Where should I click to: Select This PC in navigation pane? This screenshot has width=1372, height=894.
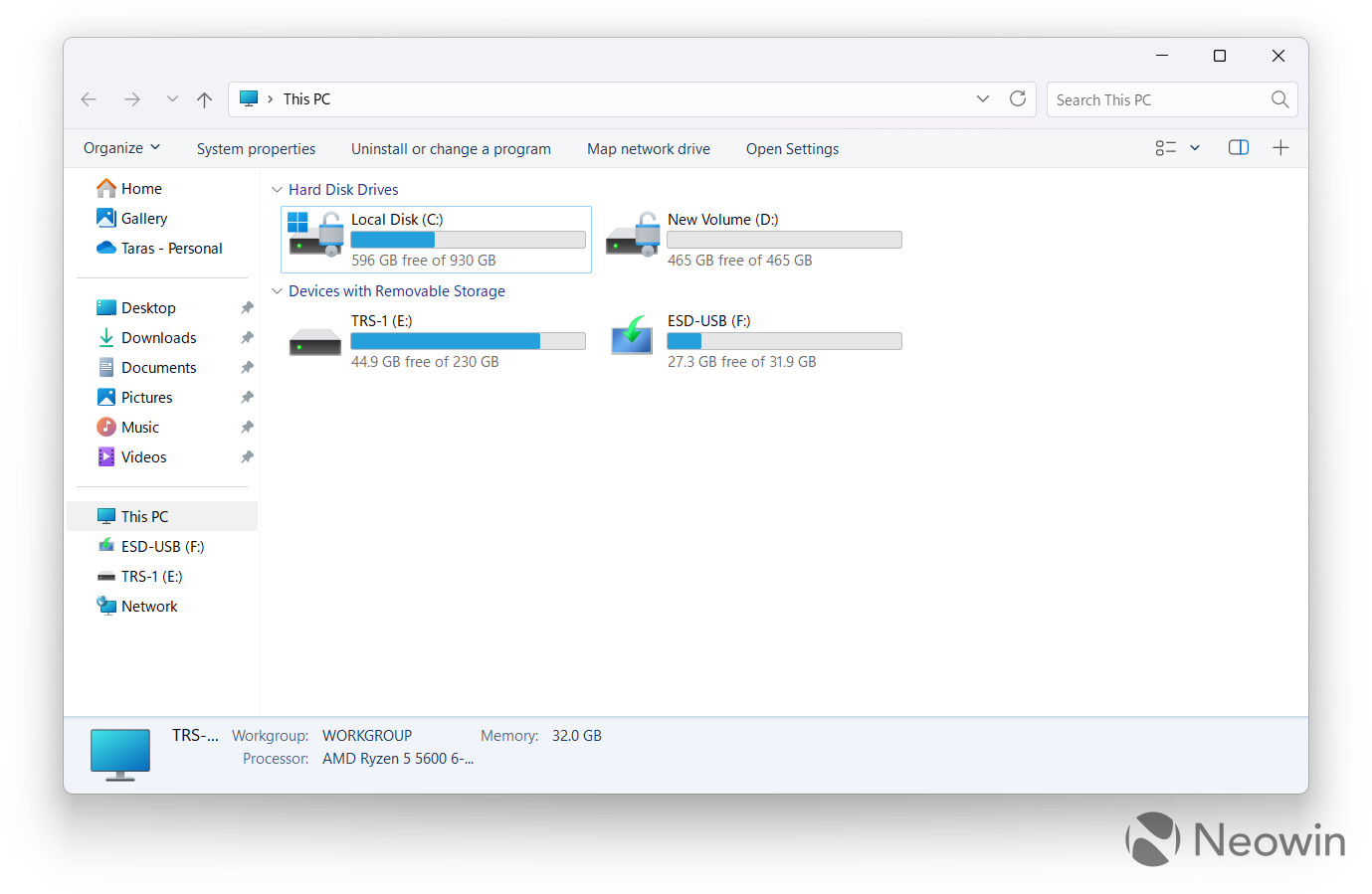(x=162, y=516)
